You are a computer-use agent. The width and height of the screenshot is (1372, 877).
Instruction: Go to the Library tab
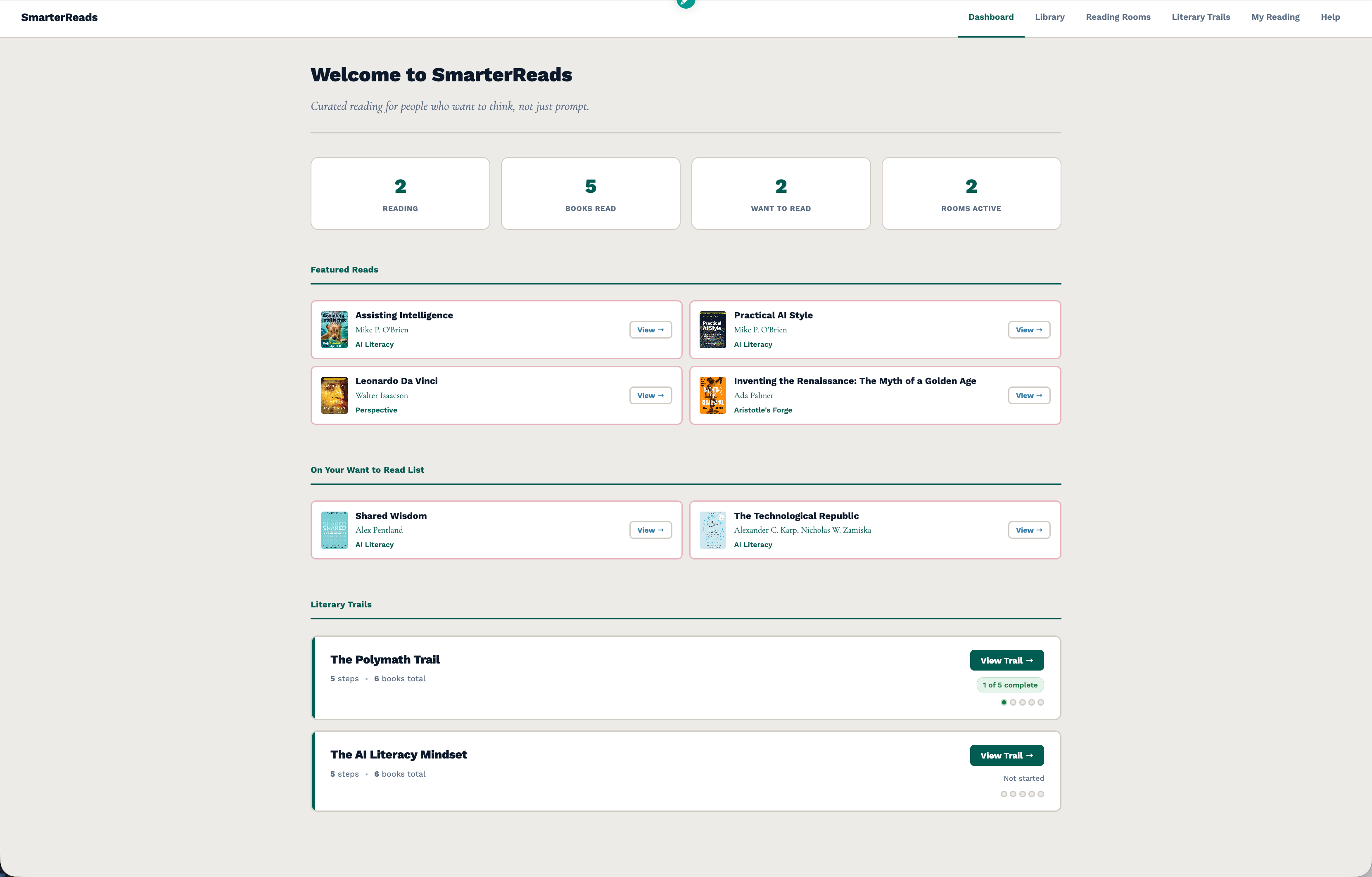1049,17
